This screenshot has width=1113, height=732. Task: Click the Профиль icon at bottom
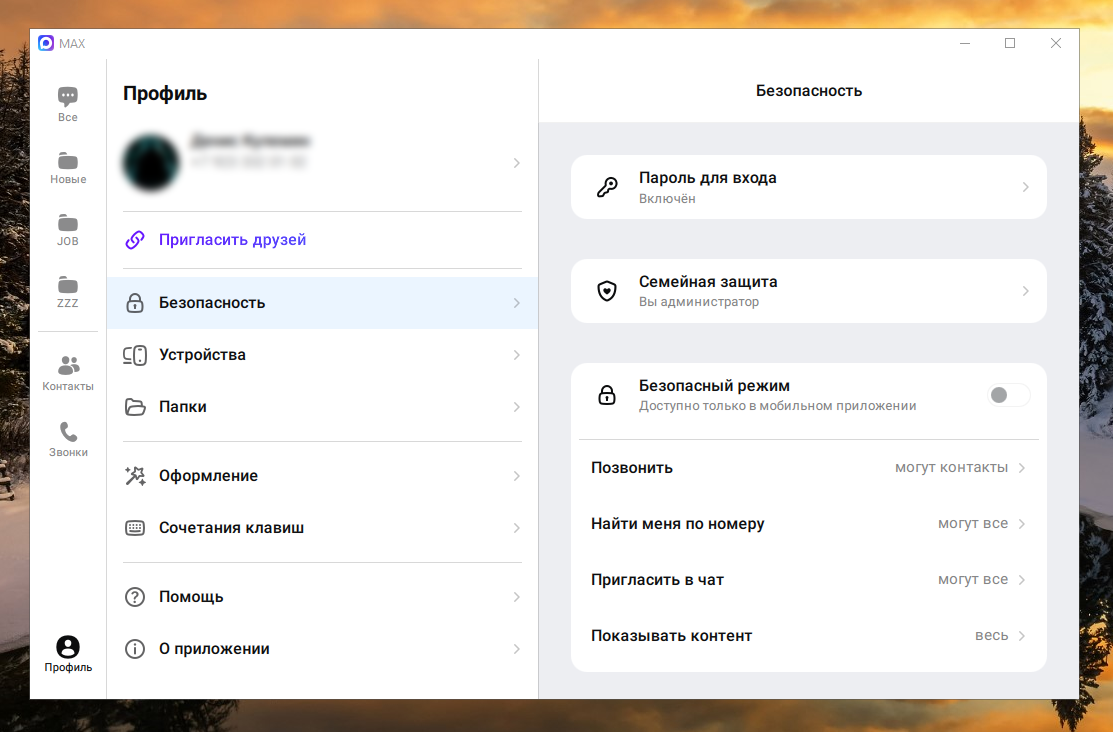pyautogui.click(x=68, y=648)
